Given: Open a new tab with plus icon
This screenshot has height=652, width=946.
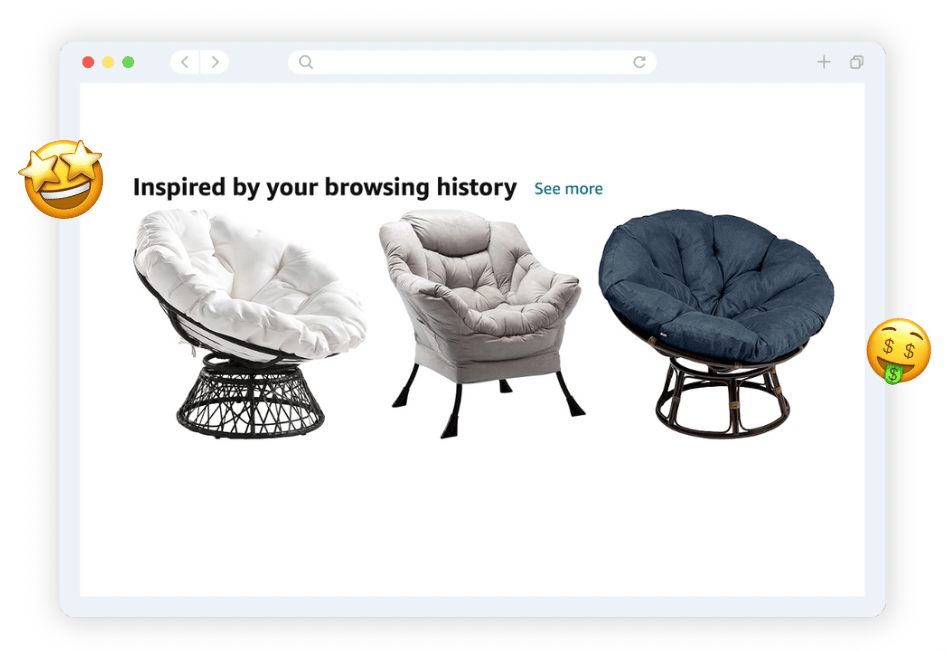Looking at the screenshot, I should [824, 62].
